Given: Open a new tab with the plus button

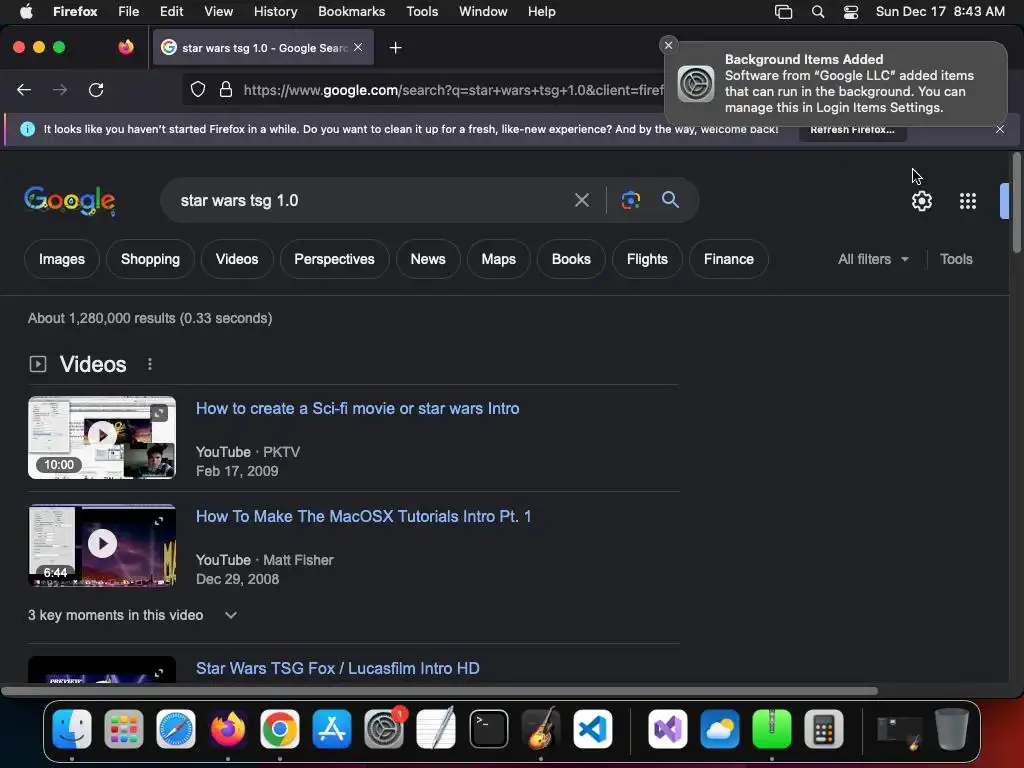Looking at the screenshot, I should click(395, 48).
